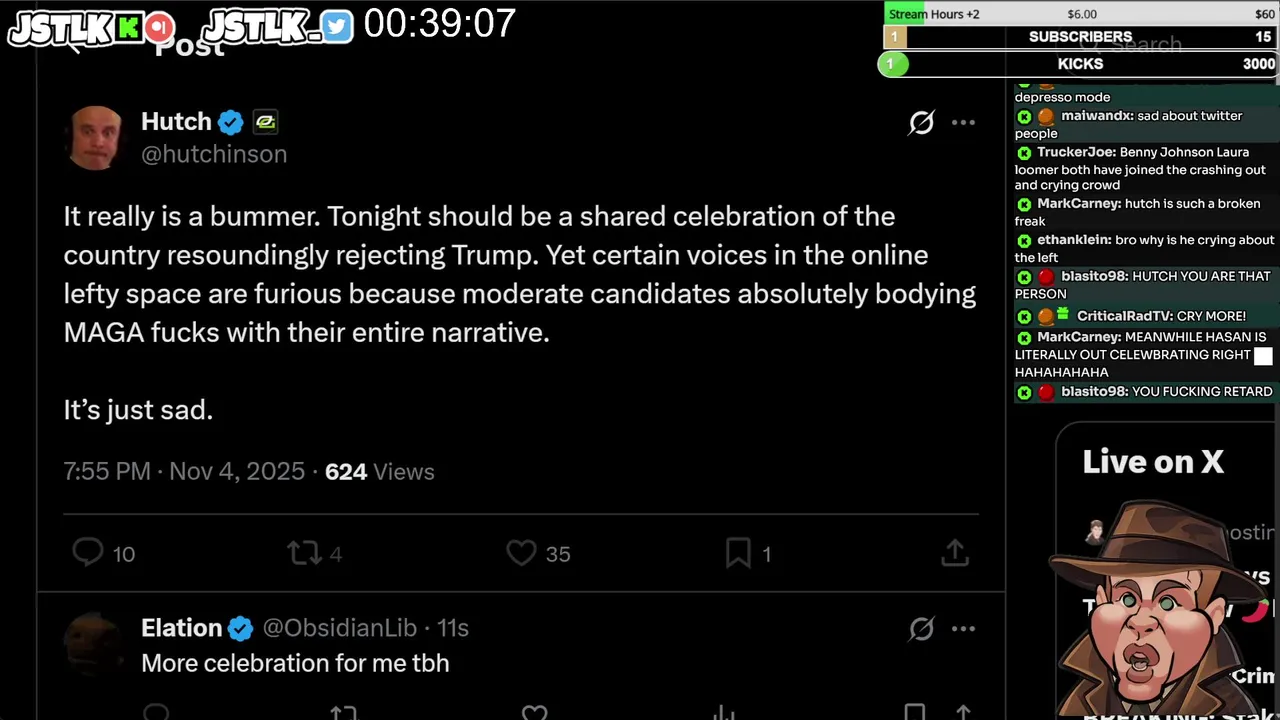Click the 624 Views count
The image size is (1280, 720).
coord(379,472)
